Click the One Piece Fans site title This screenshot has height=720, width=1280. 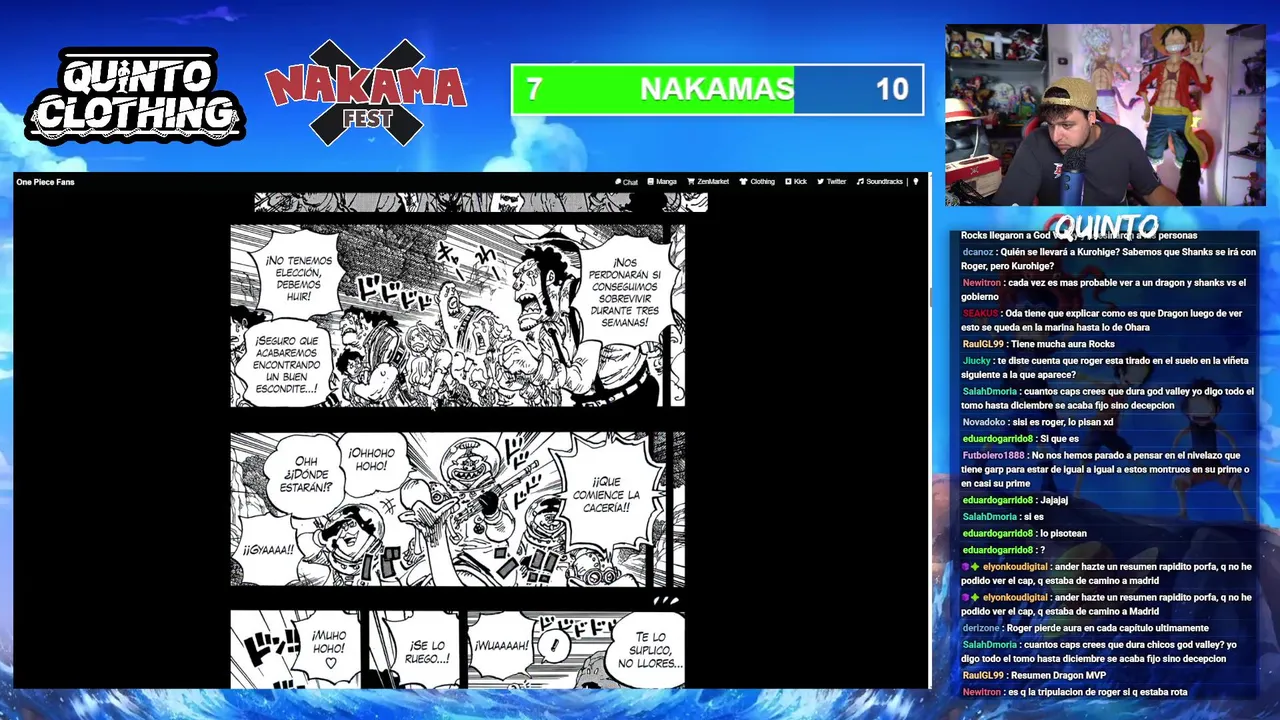pos(45,182)
